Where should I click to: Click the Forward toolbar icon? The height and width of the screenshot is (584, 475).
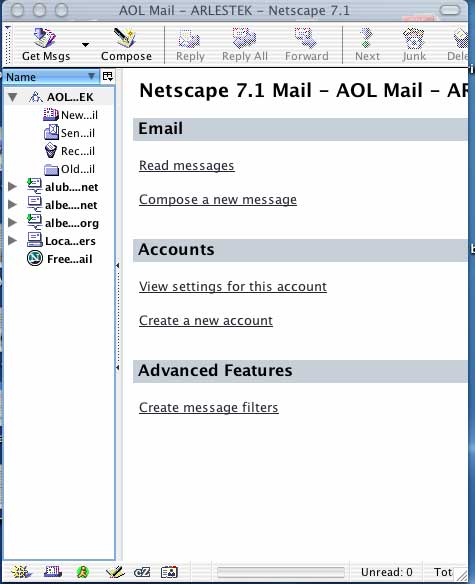pos(307,45)
